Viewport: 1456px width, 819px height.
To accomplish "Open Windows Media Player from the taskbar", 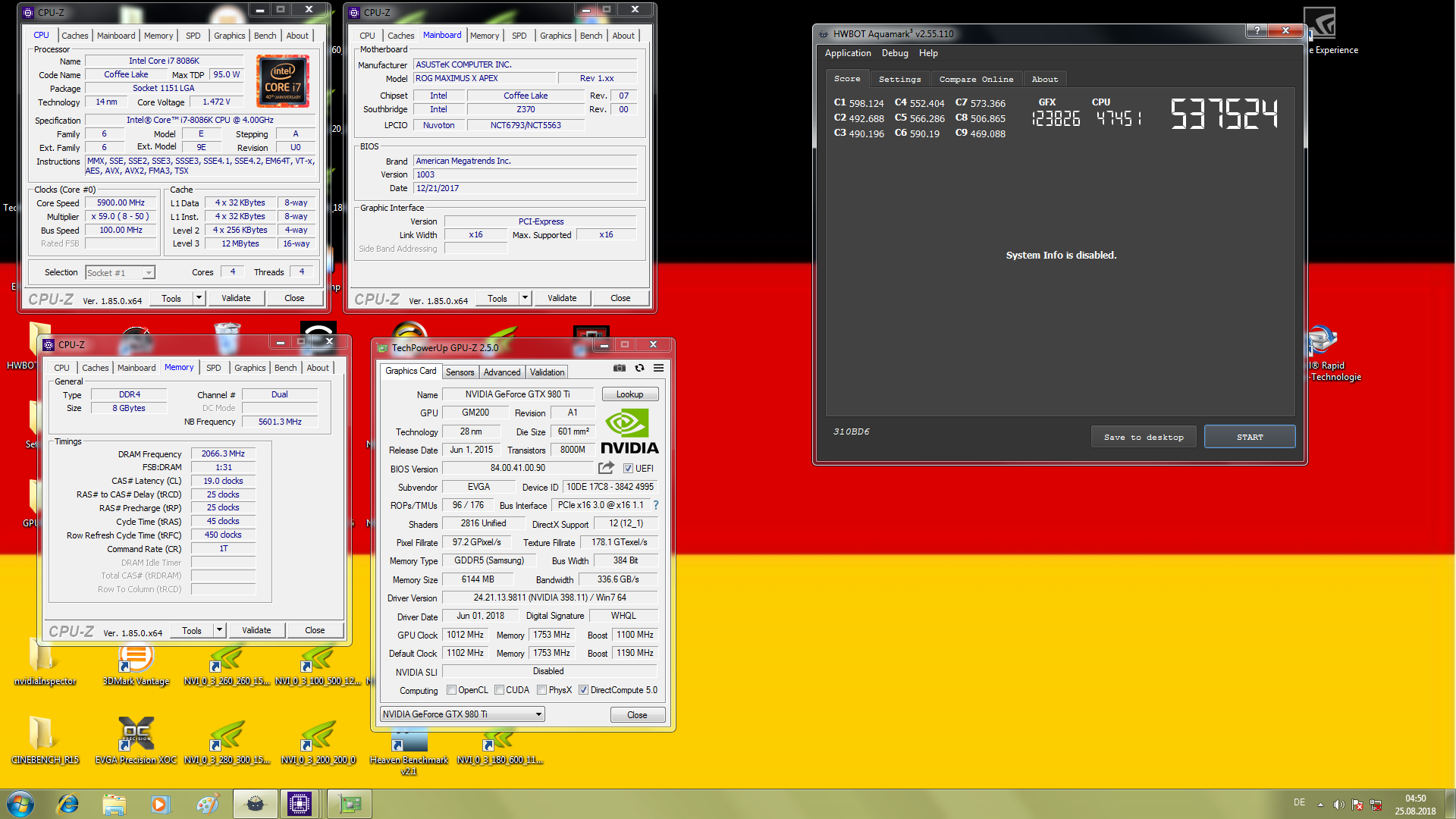I will click(x=160, y=804).
